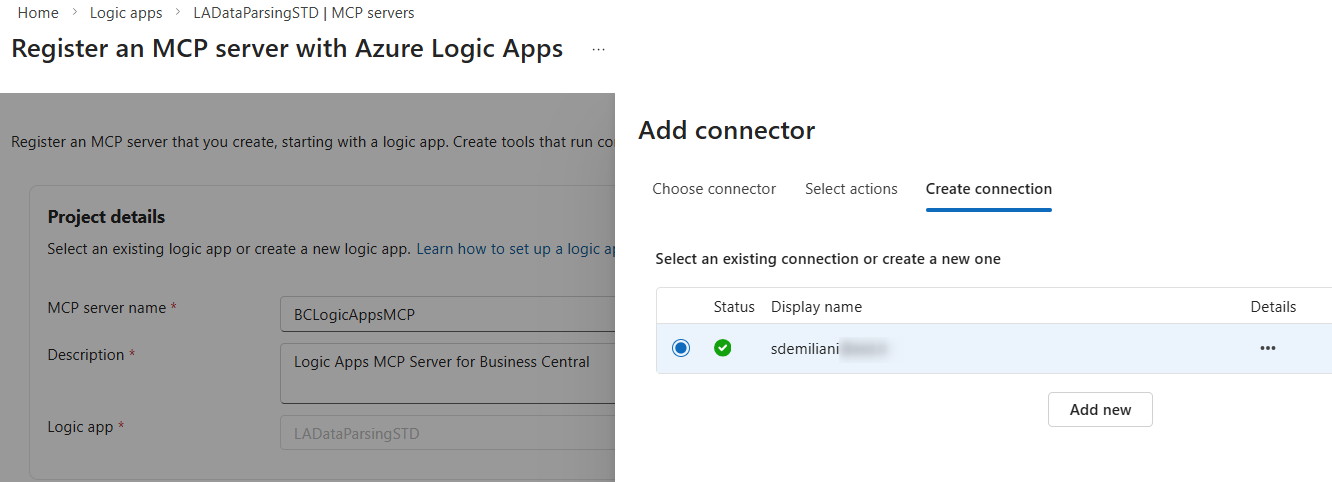Switch to the Choose connector tab
Viewport: 1332px width, 482px height.
coord(713,189)
